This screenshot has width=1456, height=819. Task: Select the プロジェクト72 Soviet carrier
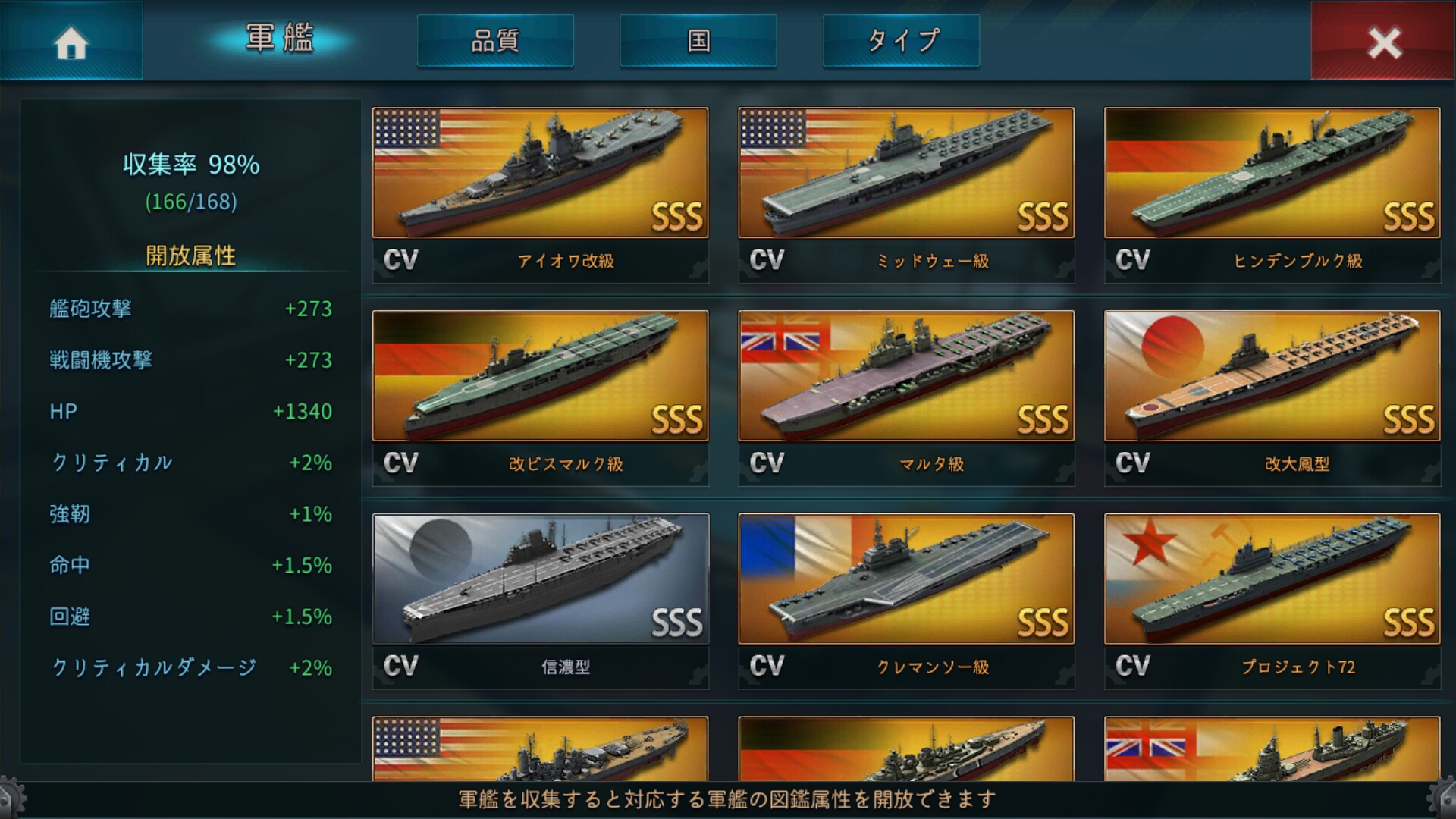(1272, 601)
